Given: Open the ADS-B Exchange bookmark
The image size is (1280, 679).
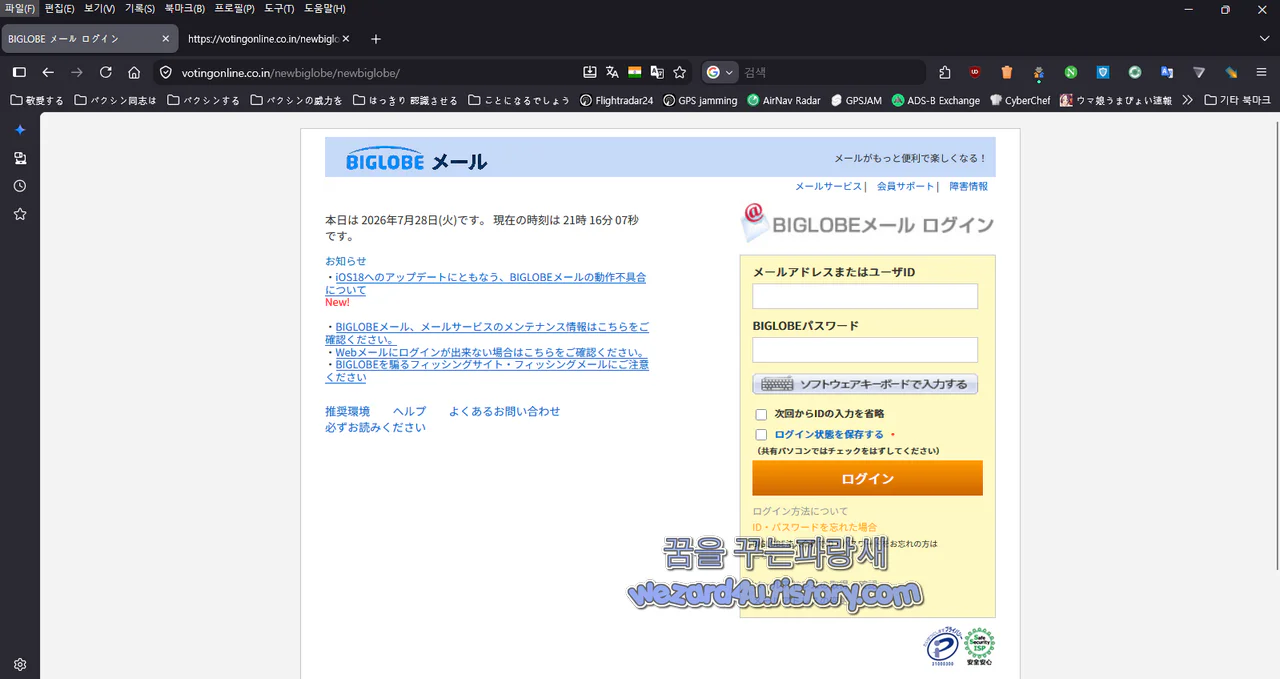Looking at the screenshot, I should point(936,100).
